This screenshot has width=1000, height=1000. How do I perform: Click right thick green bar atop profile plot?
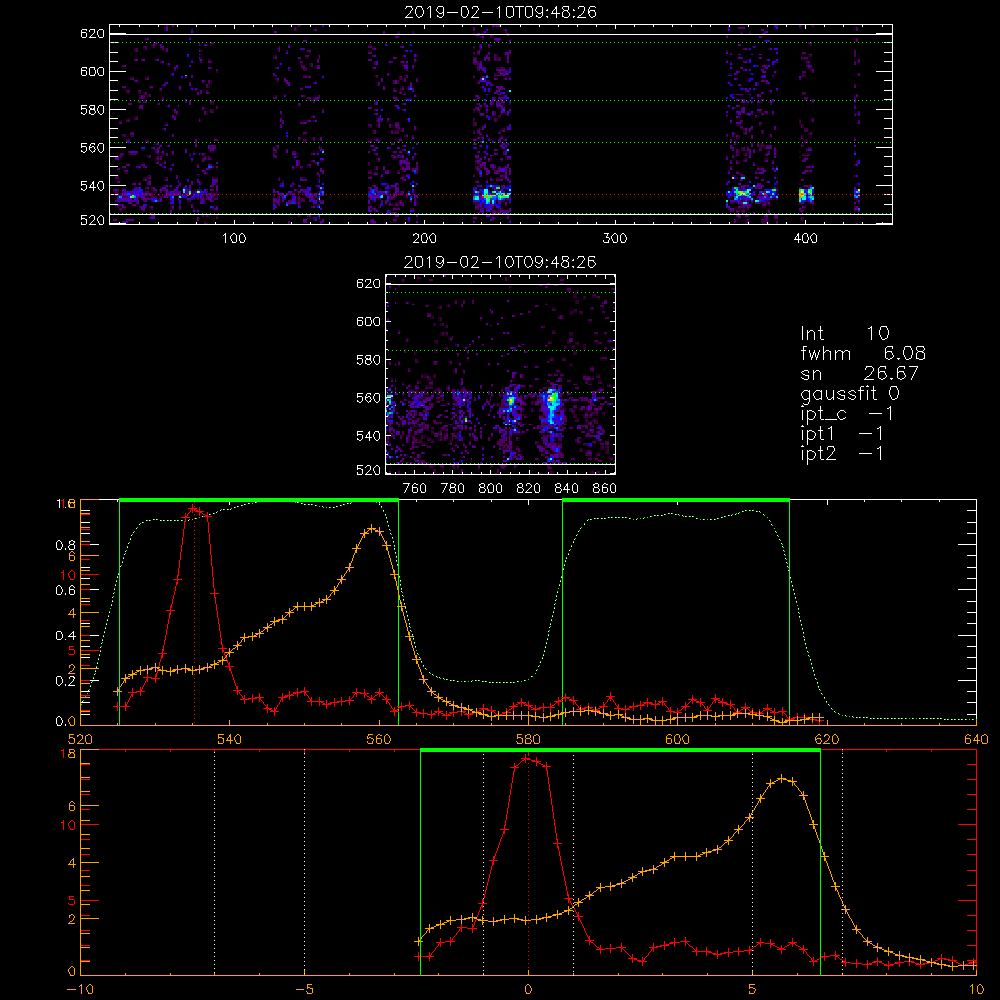tap(676, 501)
